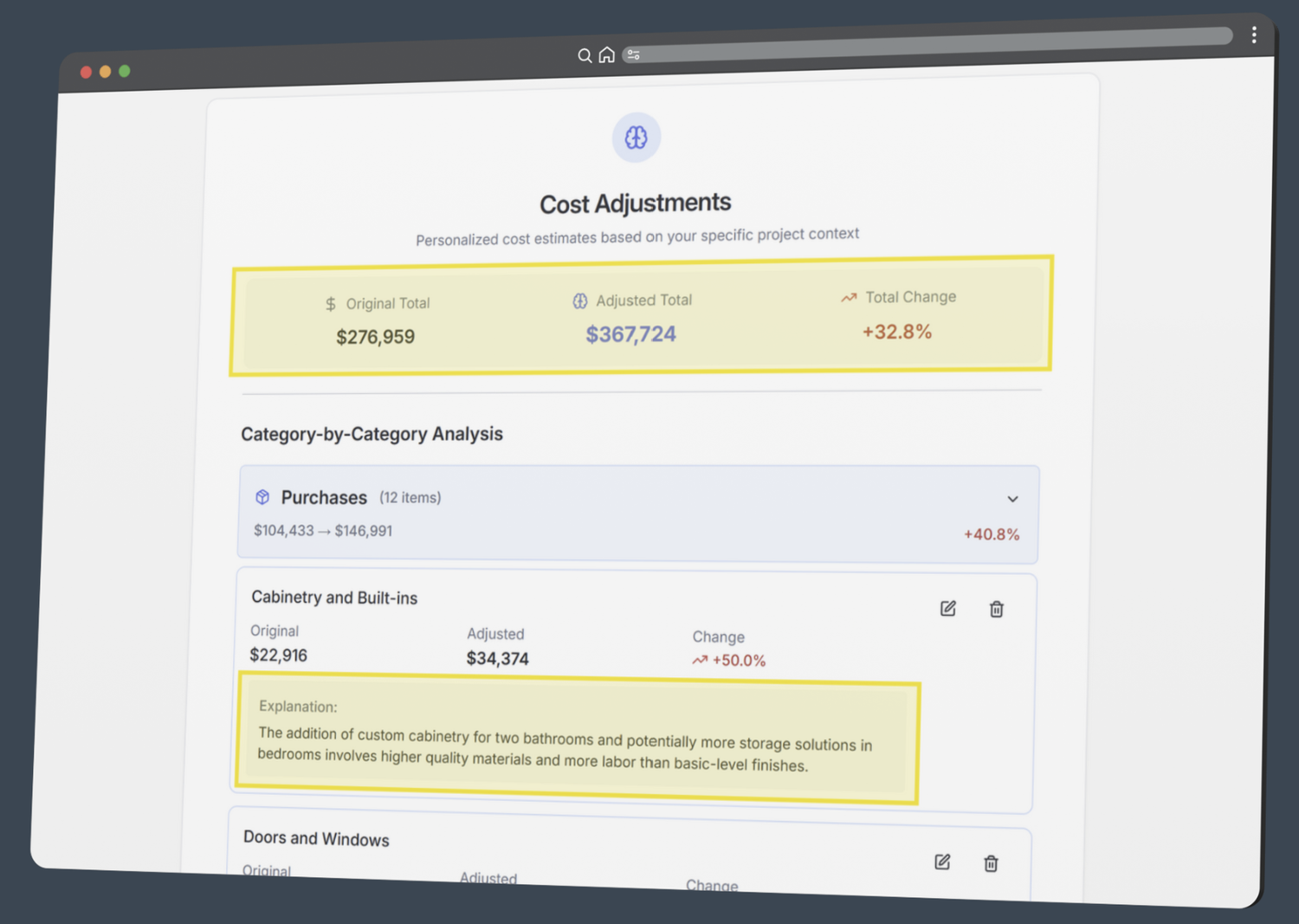Select the Doors and Windows card
This screenshot has width=1299, height=924.
click(x=632, y=853)
